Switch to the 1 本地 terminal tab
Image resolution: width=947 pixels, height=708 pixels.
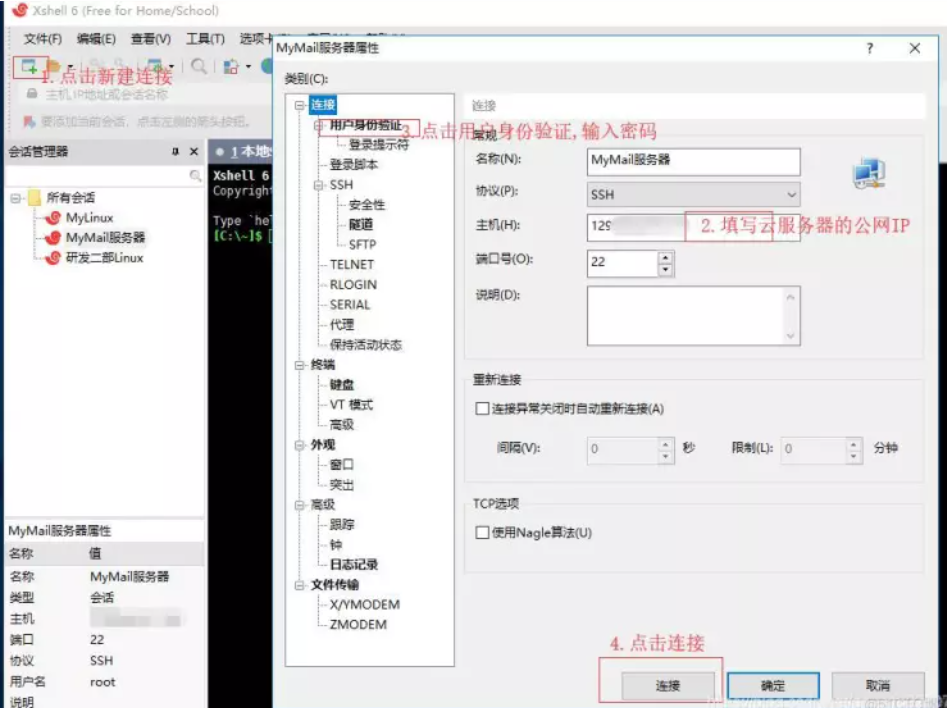[244, 152]
